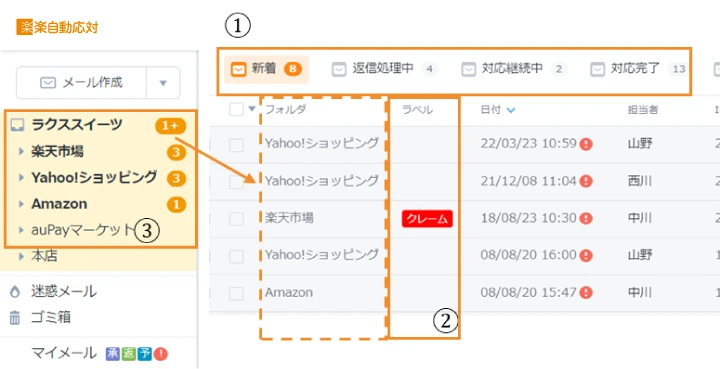Click the alert icon on 08/08/20 16:00 row
The image size is (721, 369).
586,255
